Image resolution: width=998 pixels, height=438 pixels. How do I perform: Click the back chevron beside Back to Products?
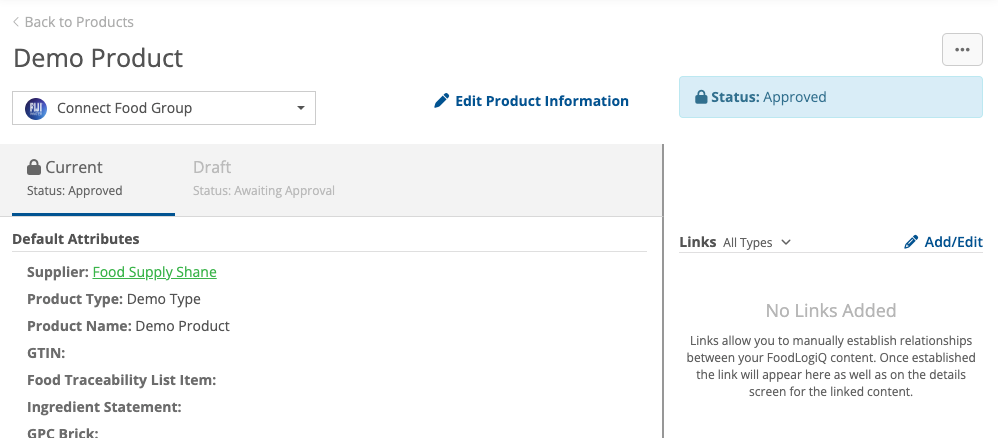tap(16, 22)
